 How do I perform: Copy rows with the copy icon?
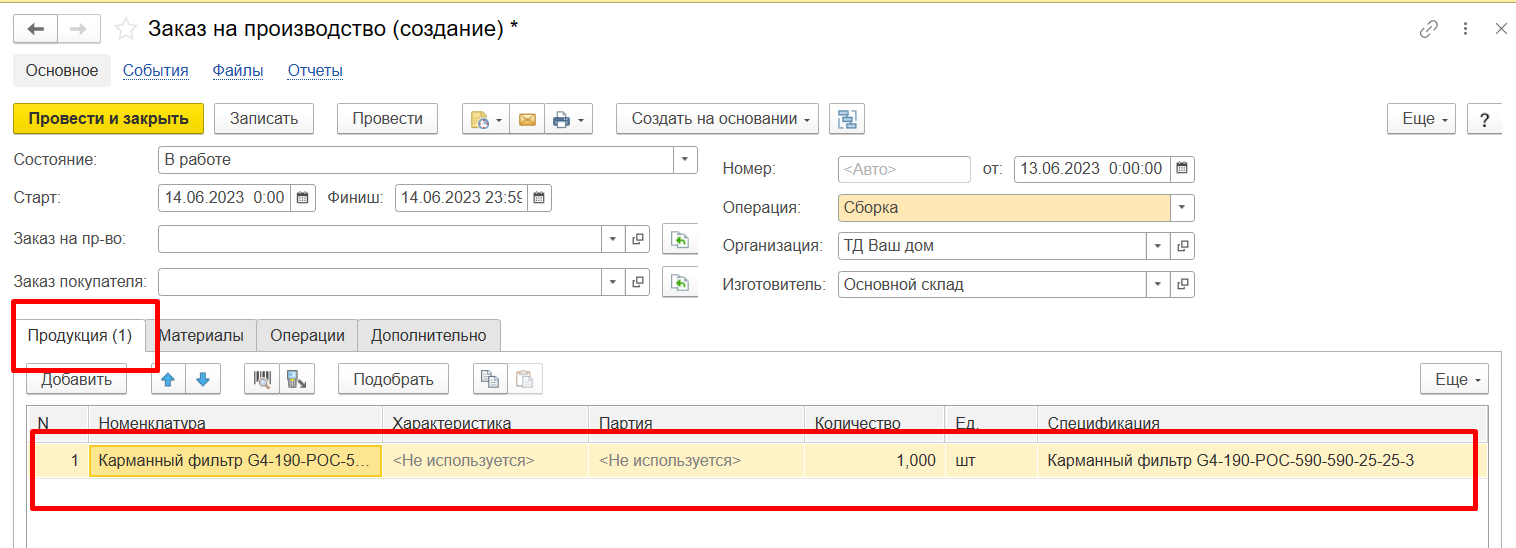490,379
